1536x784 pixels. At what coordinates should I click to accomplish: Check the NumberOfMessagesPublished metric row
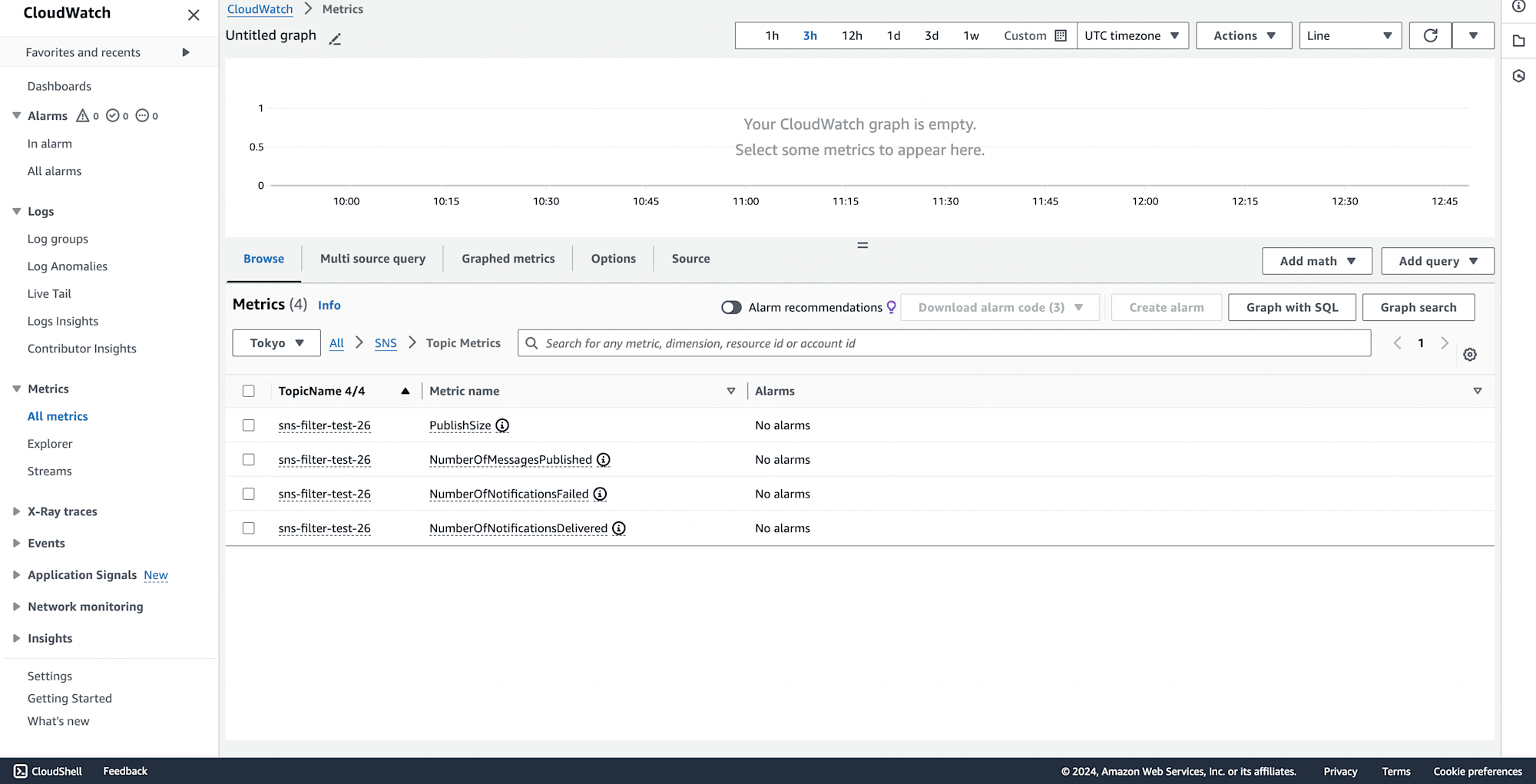pos(249,460)
